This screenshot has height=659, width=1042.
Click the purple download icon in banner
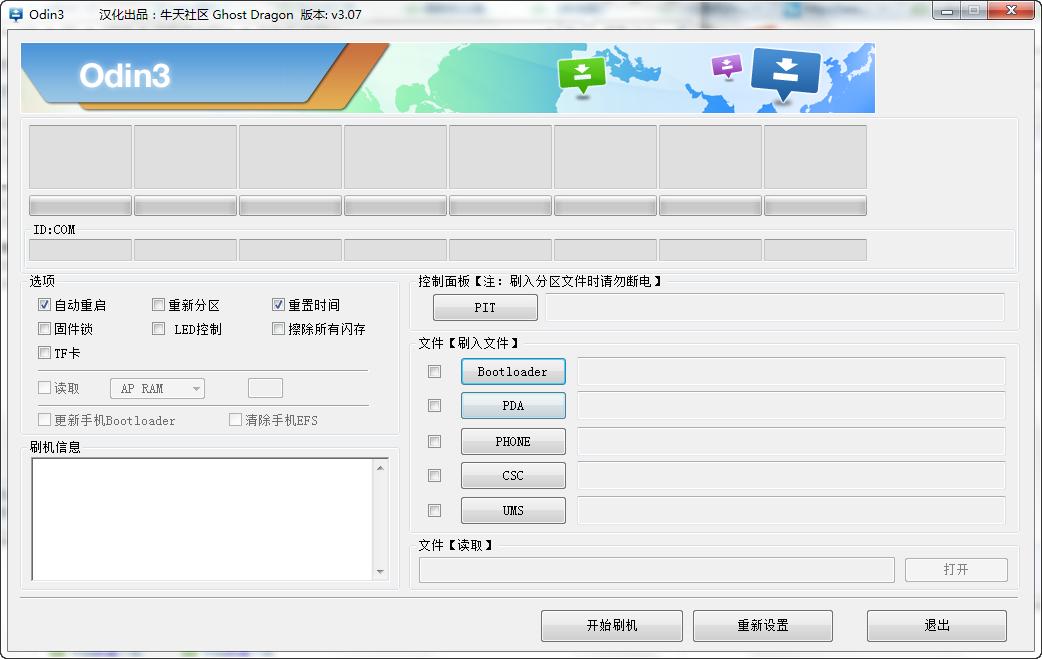click(x=726, y=66)
